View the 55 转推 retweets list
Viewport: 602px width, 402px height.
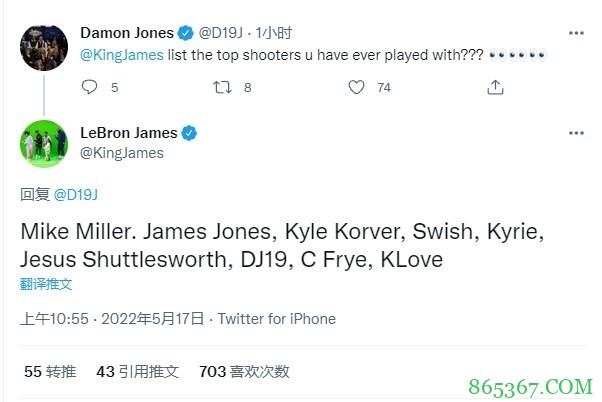50,371
